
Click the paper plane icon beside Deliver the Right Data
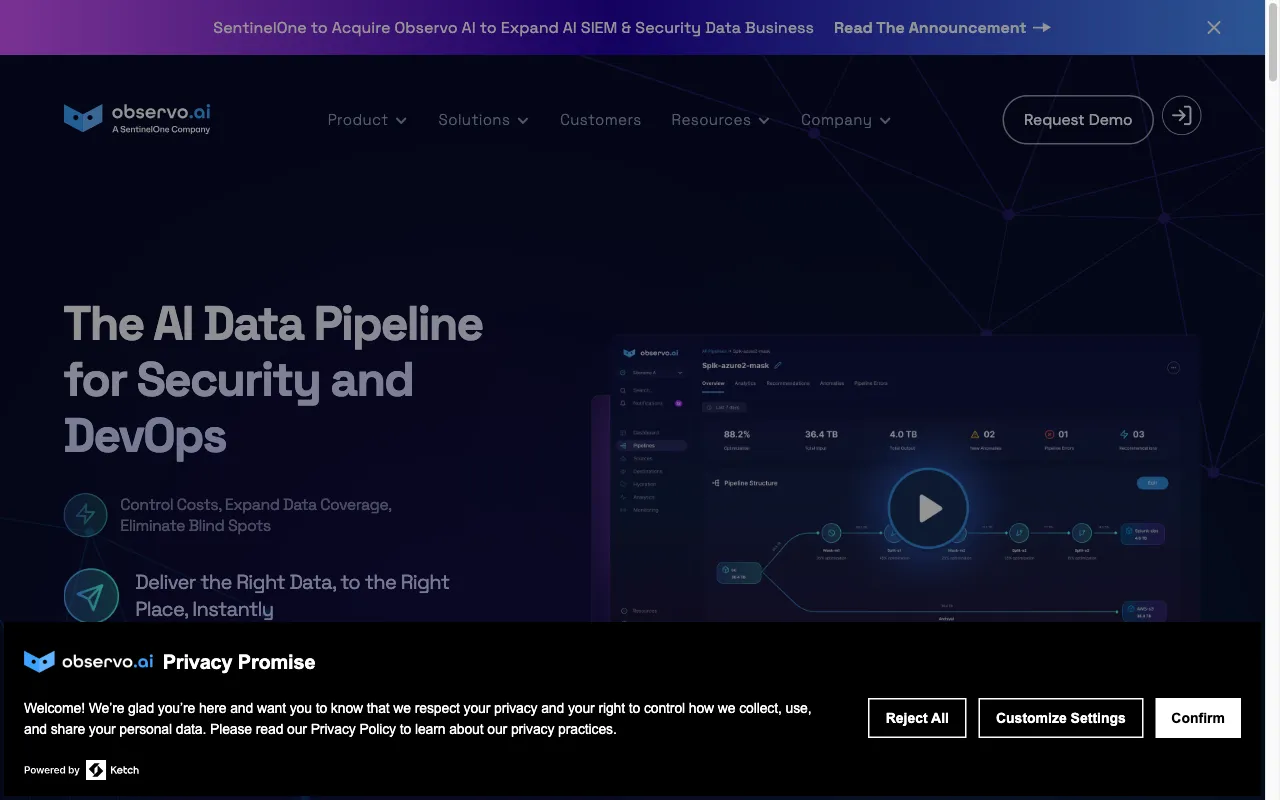click(91, 596)
